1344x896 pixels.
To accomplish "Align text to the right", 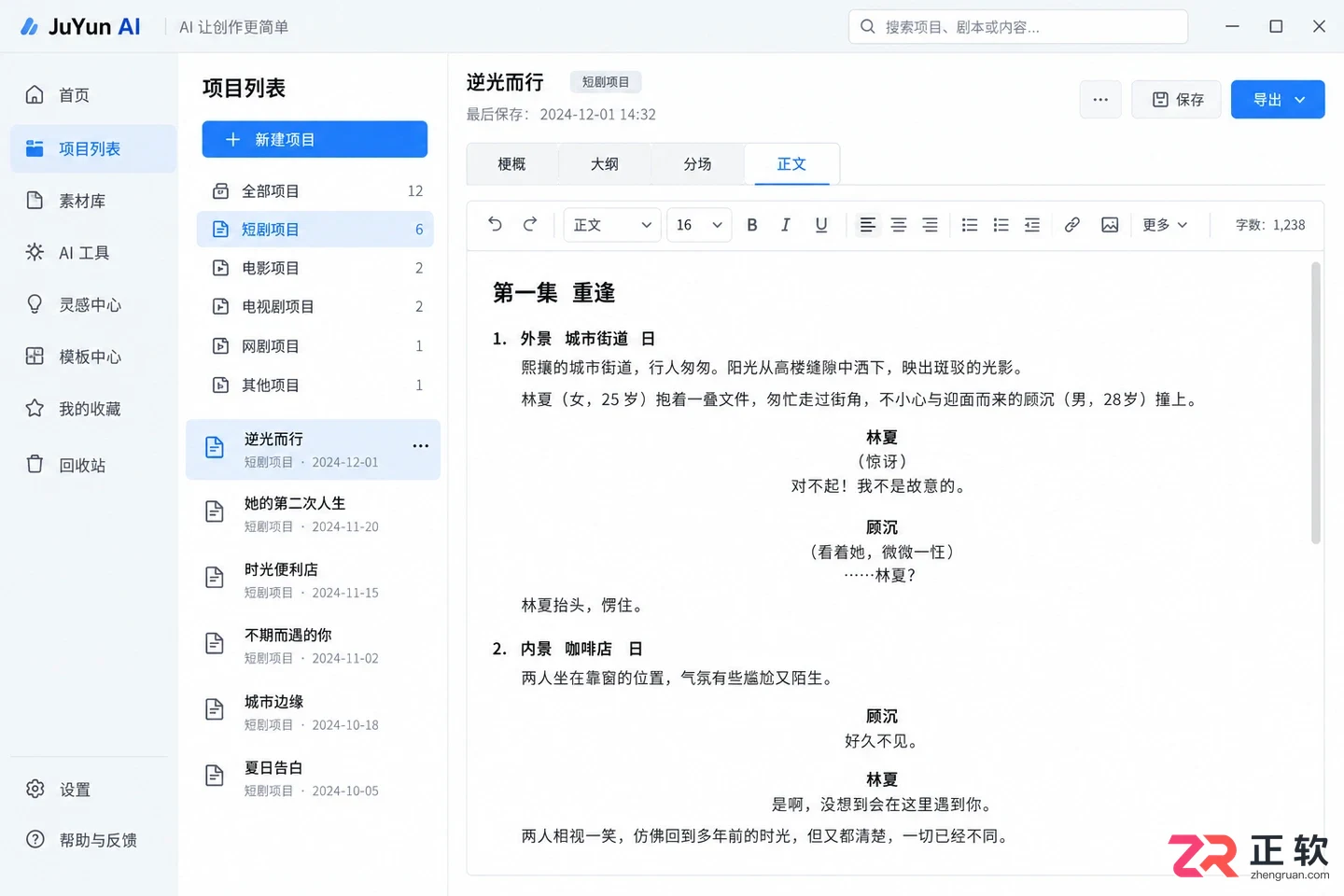I will 931,225.
